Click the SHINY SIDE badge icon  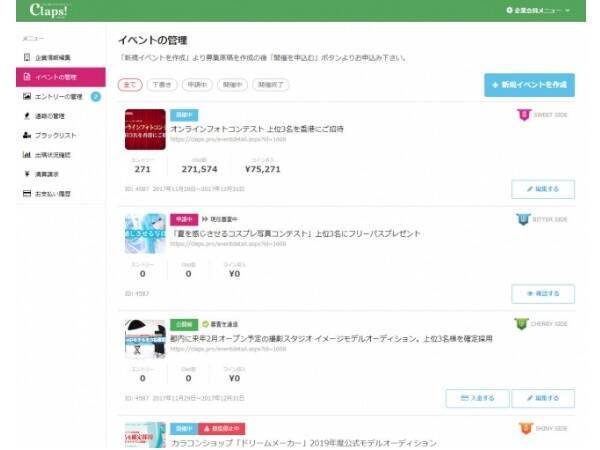pyautogui.click(x=526, y=428)
